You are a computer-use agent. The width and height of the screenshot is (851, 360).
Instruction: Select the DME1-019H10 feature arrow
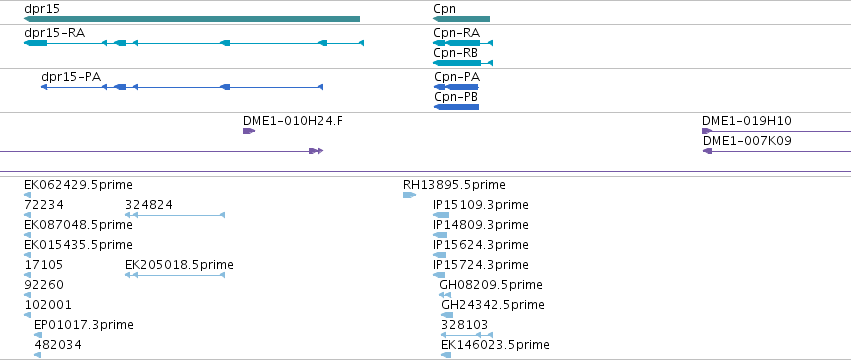tap(776, 131)
